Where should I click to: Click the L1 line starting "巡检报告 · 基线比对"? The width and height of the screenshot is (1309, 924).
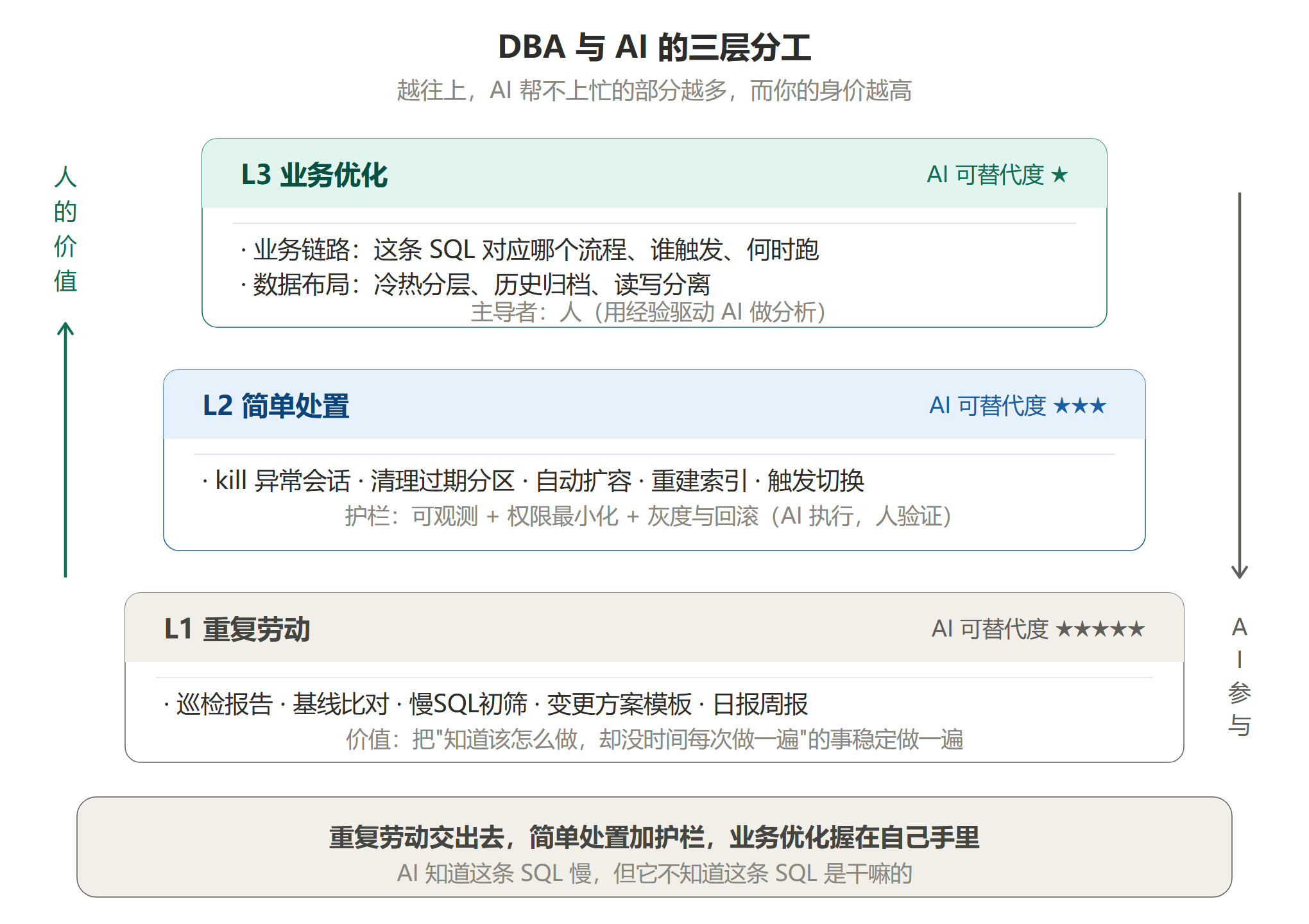tap(486, 704)
